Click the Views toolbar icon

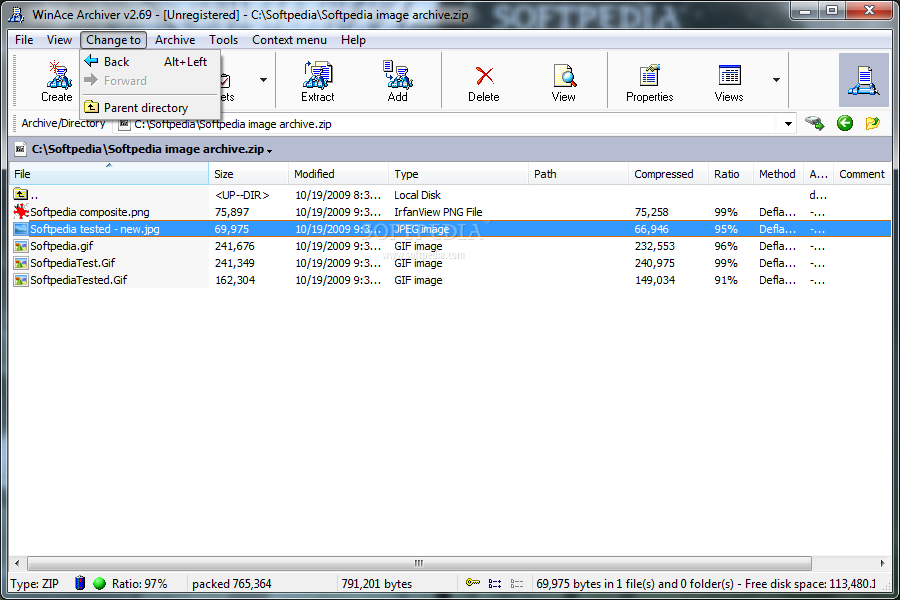pos(730,75)
